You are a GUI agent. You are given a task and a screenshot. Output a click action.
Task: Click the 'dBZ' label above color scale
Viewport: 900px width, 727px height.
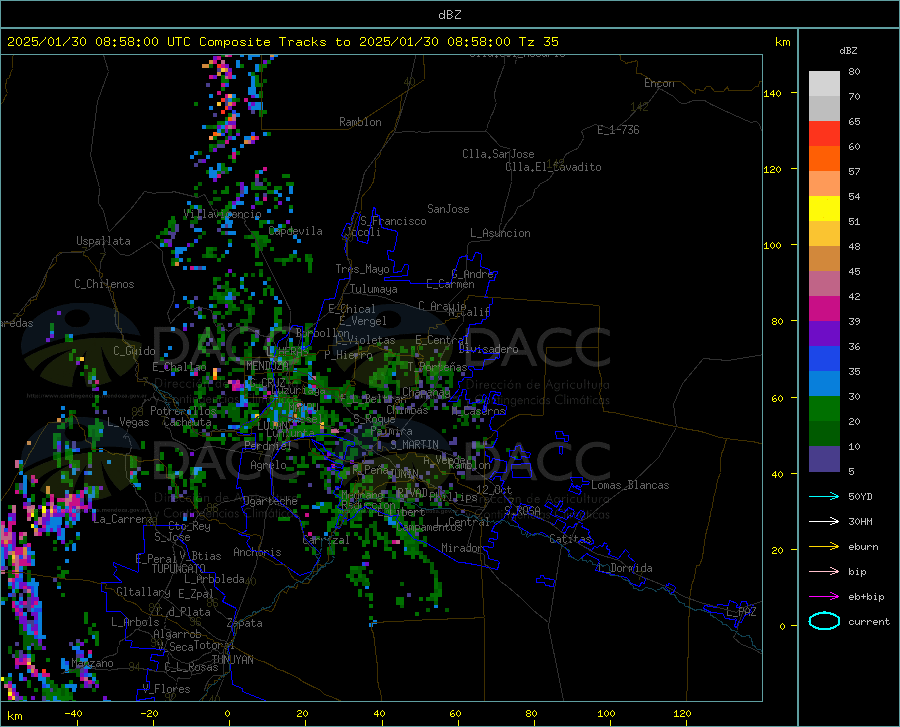(848, 50)
